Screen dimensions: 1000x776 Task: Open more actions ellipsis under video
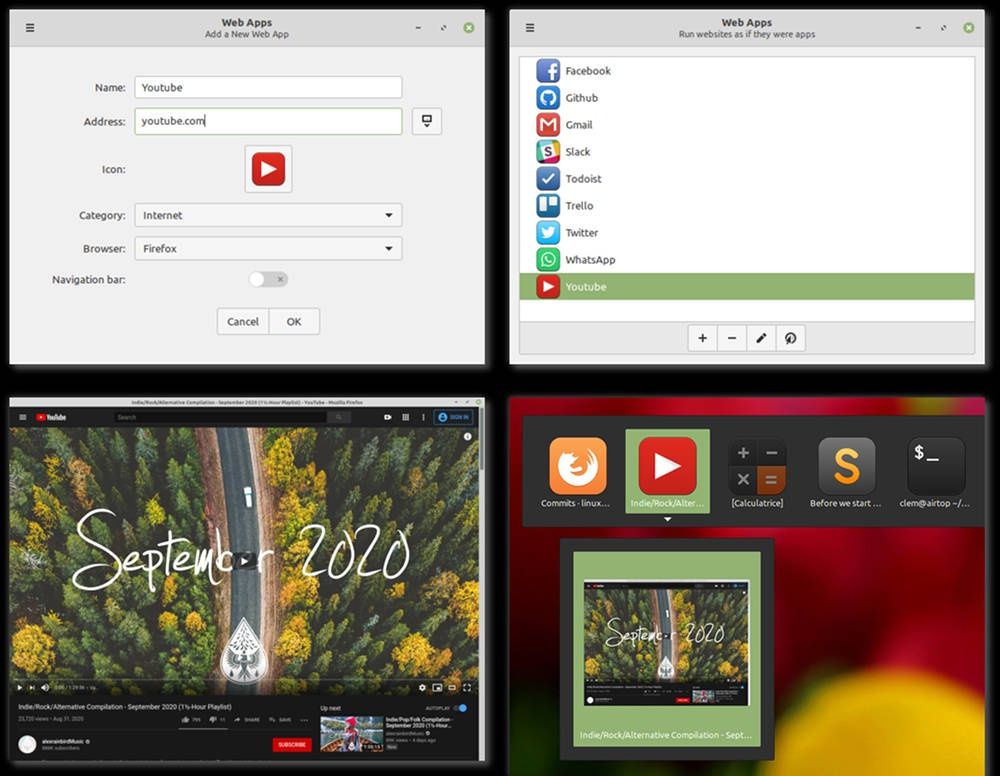[x=304, y=720]
